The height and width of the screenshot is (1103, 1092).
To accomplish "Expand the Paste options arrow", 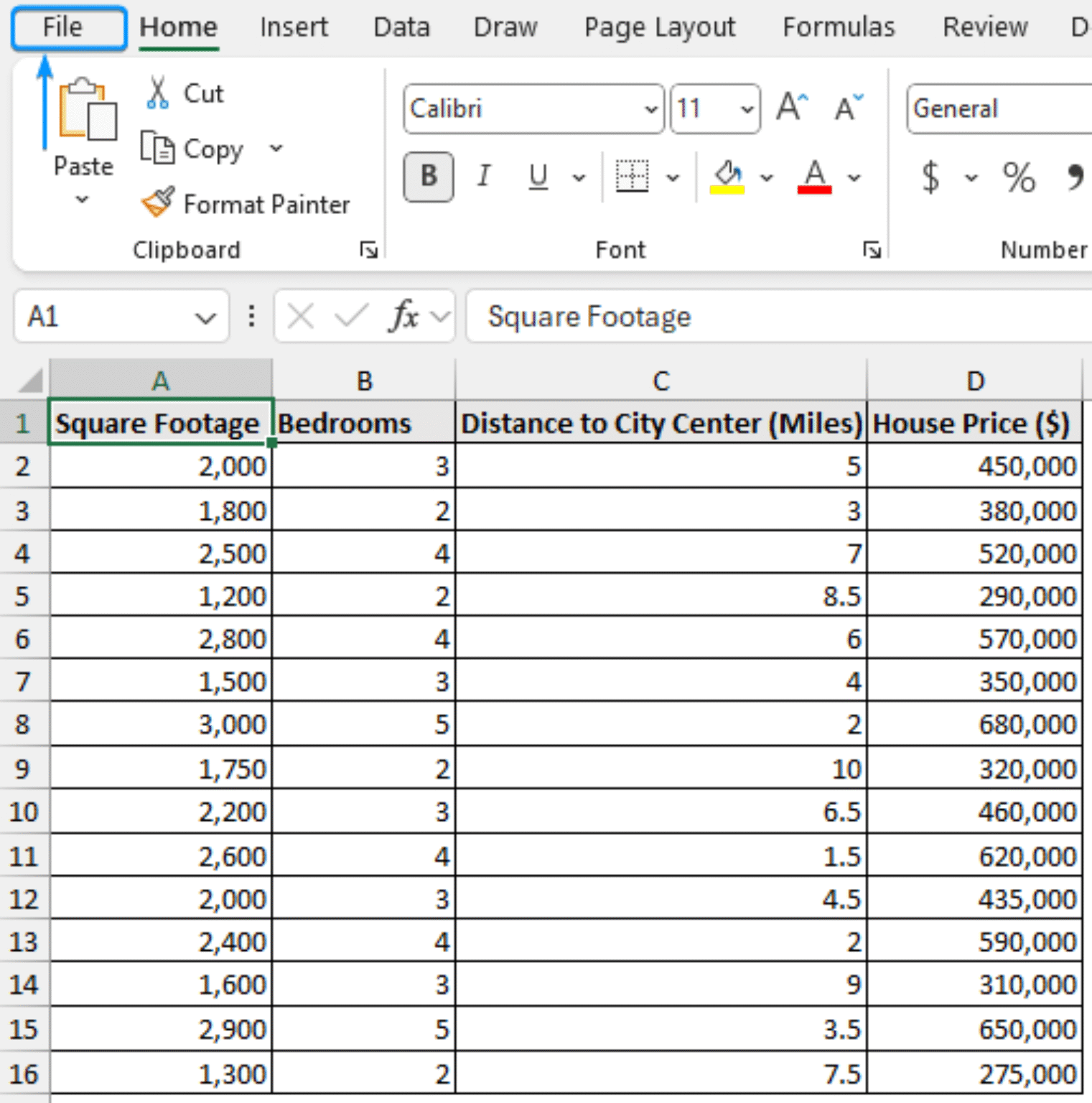I will [x=83, y=200].
